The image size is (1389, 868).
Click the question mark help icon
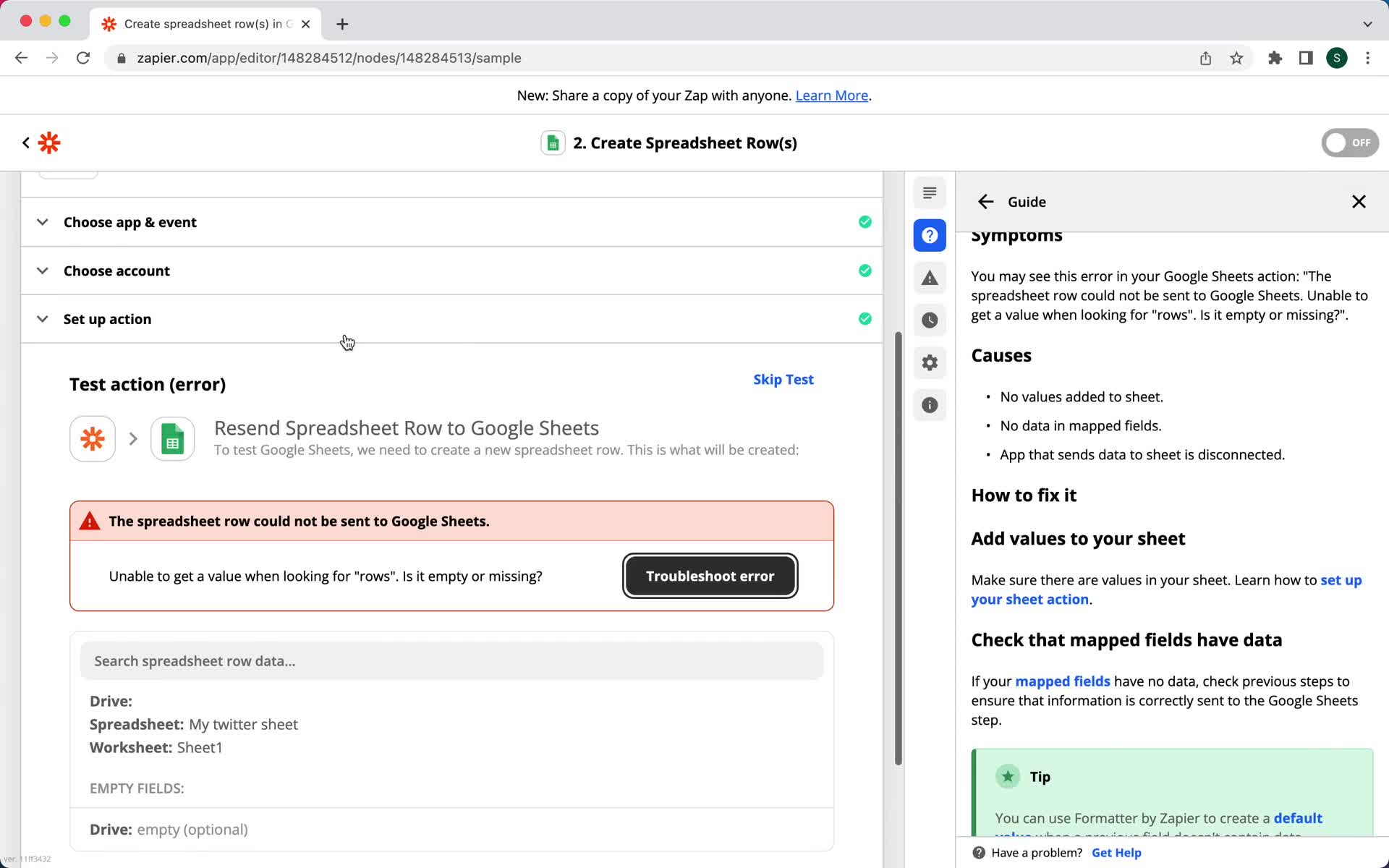pyautogui.click(x=929, y=235)
